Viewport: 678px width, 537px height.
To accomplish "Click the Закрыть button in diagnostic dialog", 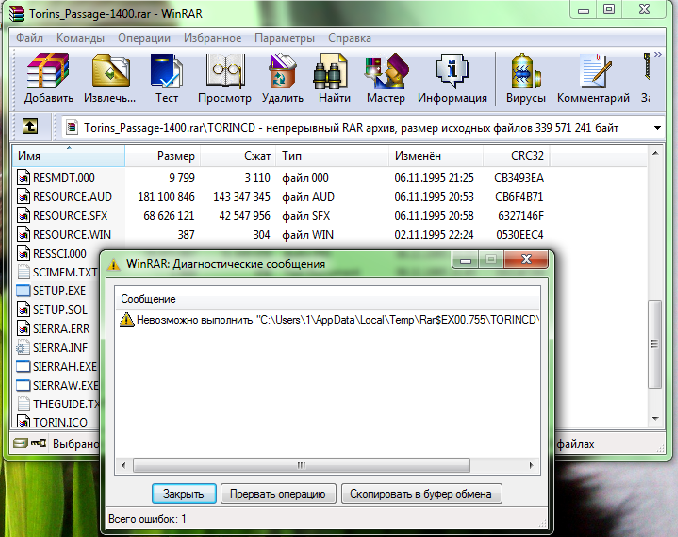I will 184,494.
